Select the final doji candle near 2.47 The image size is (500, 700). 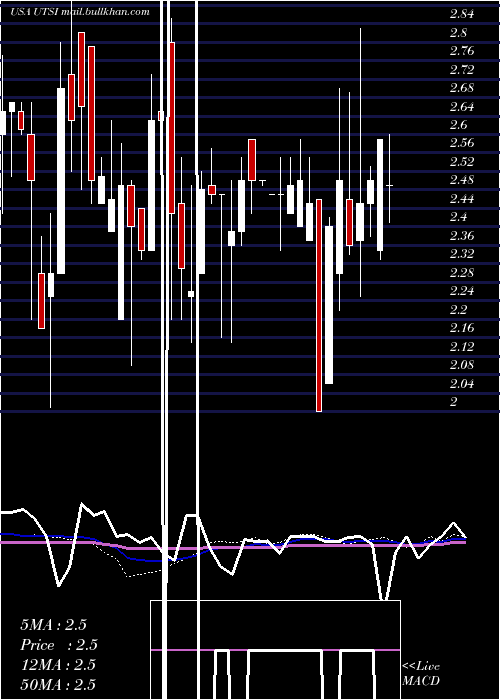pos(390,185)
